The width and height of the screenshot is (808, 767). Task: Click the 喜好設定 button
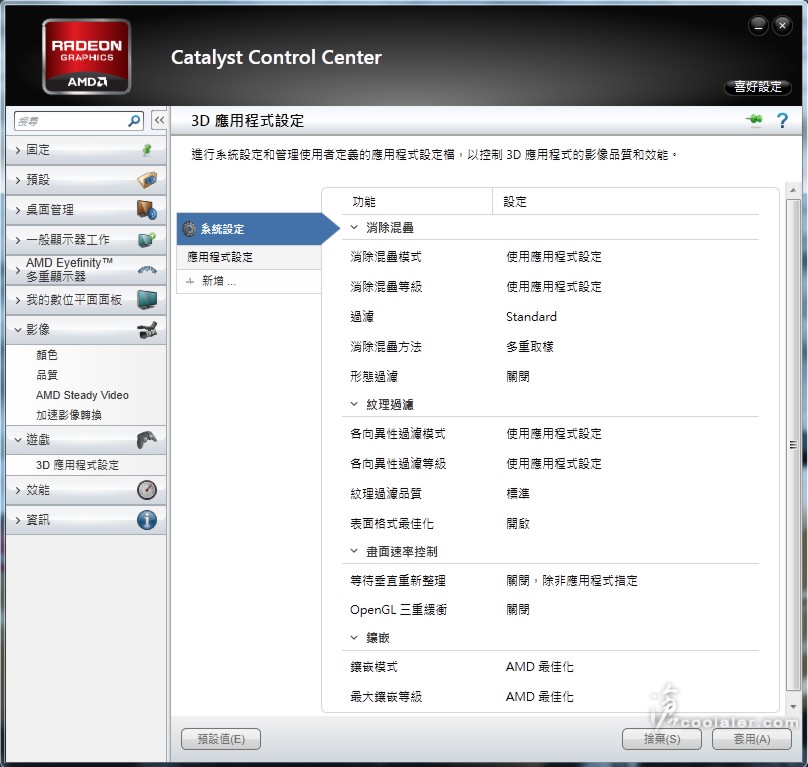tap(758, 87)
